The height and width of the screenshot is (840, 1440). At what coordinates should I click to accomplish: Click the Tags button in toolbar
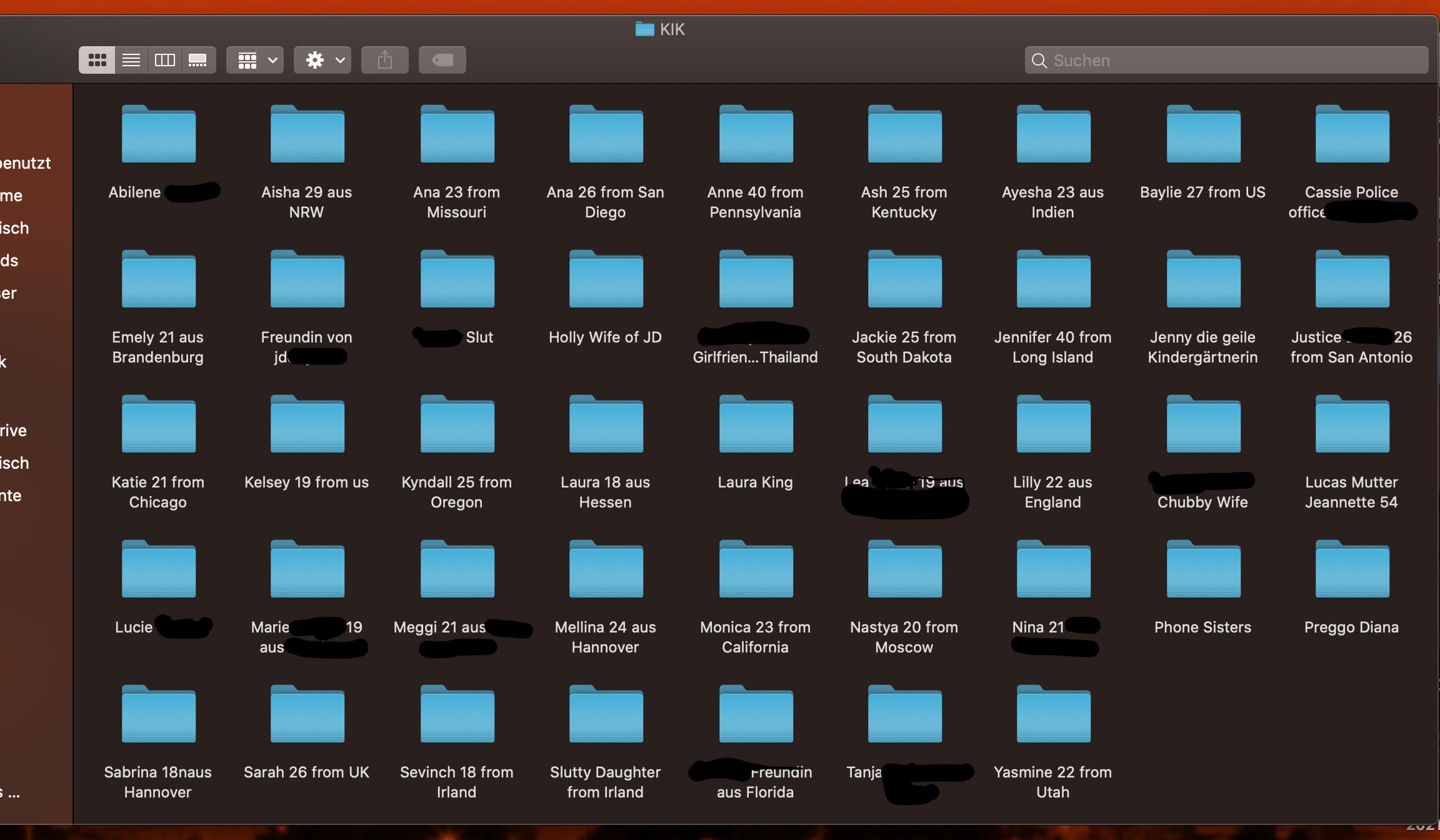(x=442, y=60)
